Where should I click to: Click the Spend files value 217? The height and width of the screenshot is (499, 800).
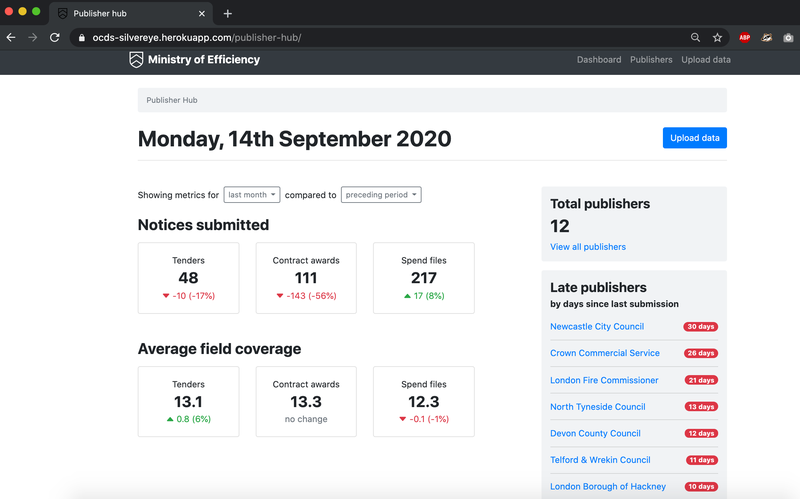423,278
